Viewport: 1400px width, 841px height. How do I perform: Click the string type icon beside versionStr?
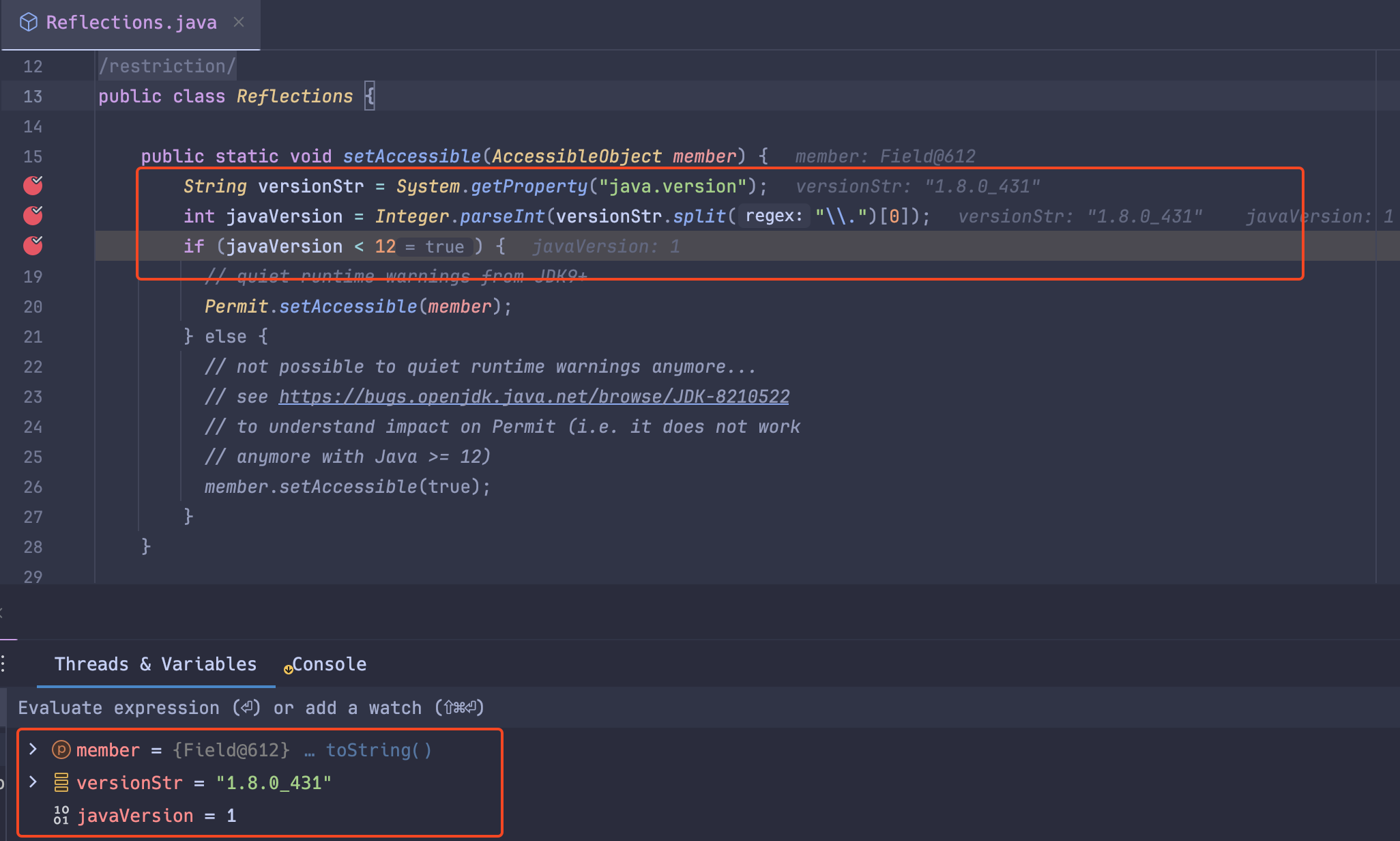pos(60,782)
